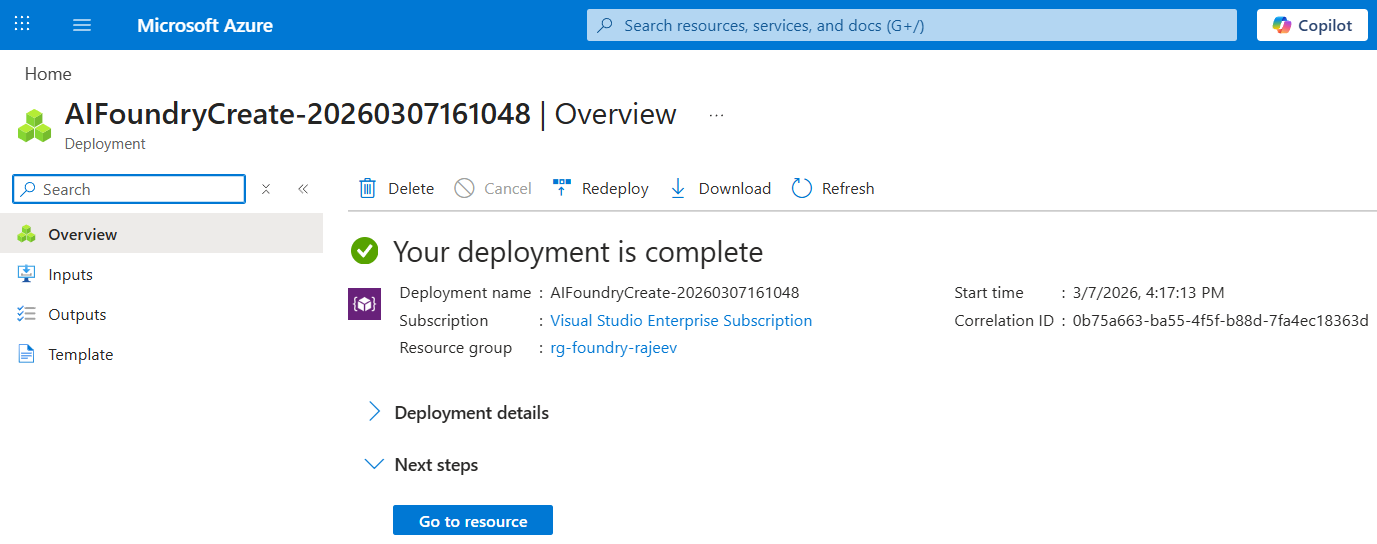Focus the global search resources field
The width and height of the screenshot is (1377, 544).
[911, 25]
